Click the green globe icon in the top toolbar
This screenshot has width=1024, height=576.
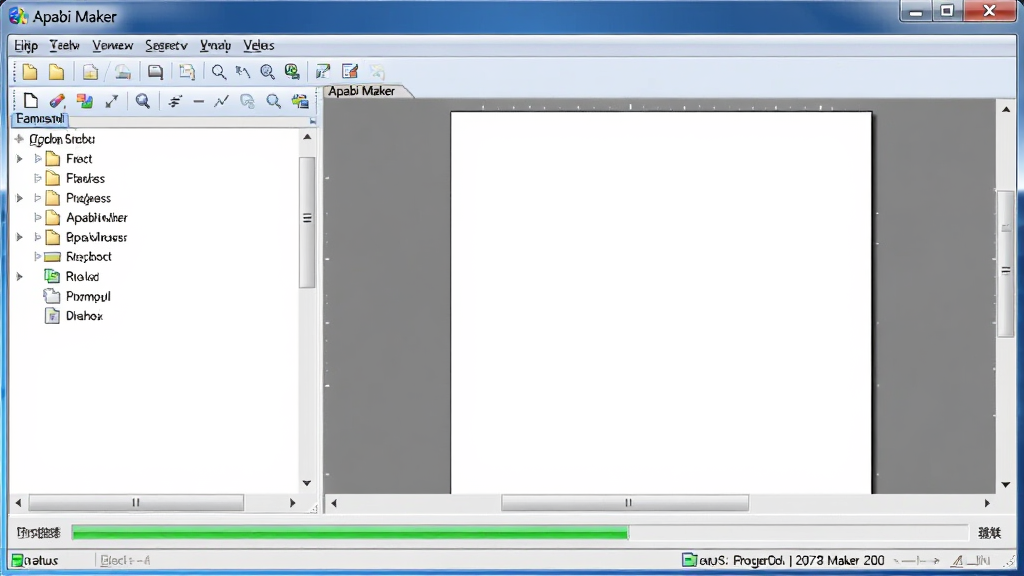point(292,72)
